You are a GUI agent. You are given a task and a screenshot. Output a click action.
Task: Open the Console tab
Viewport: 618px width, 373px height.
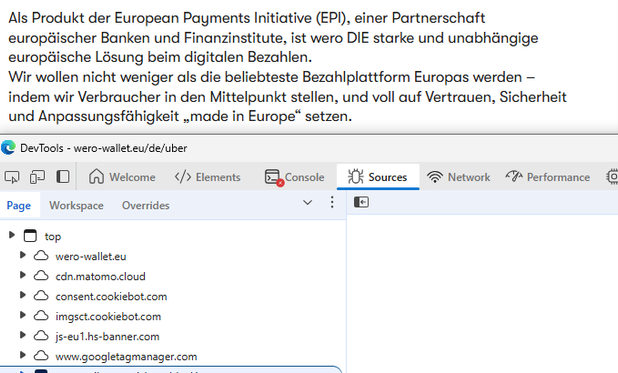(294, 177)
